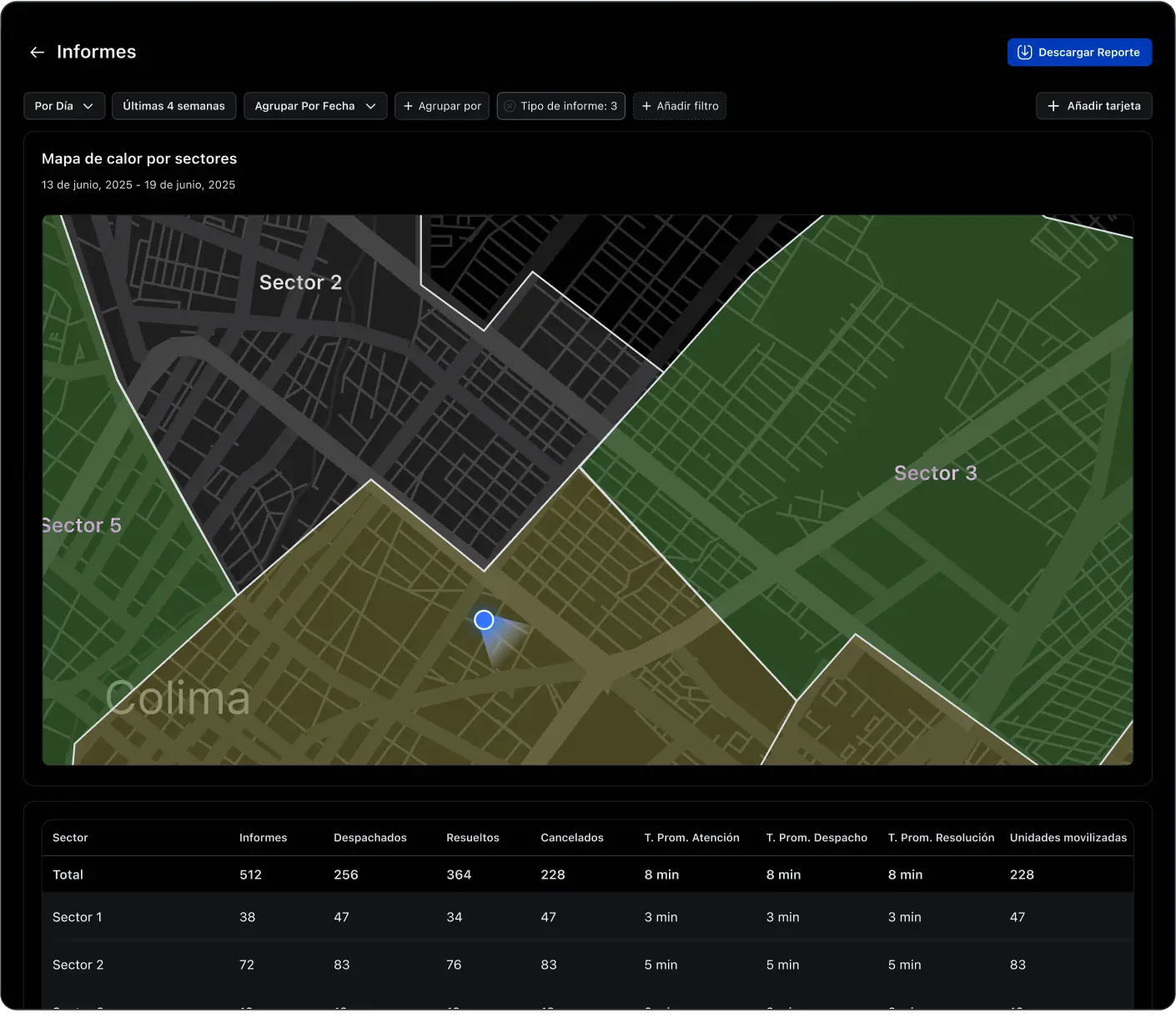This screenshot has width=1176, height=1023.
Task: Sort by the Despachados column header
Action: pos(369,838)
